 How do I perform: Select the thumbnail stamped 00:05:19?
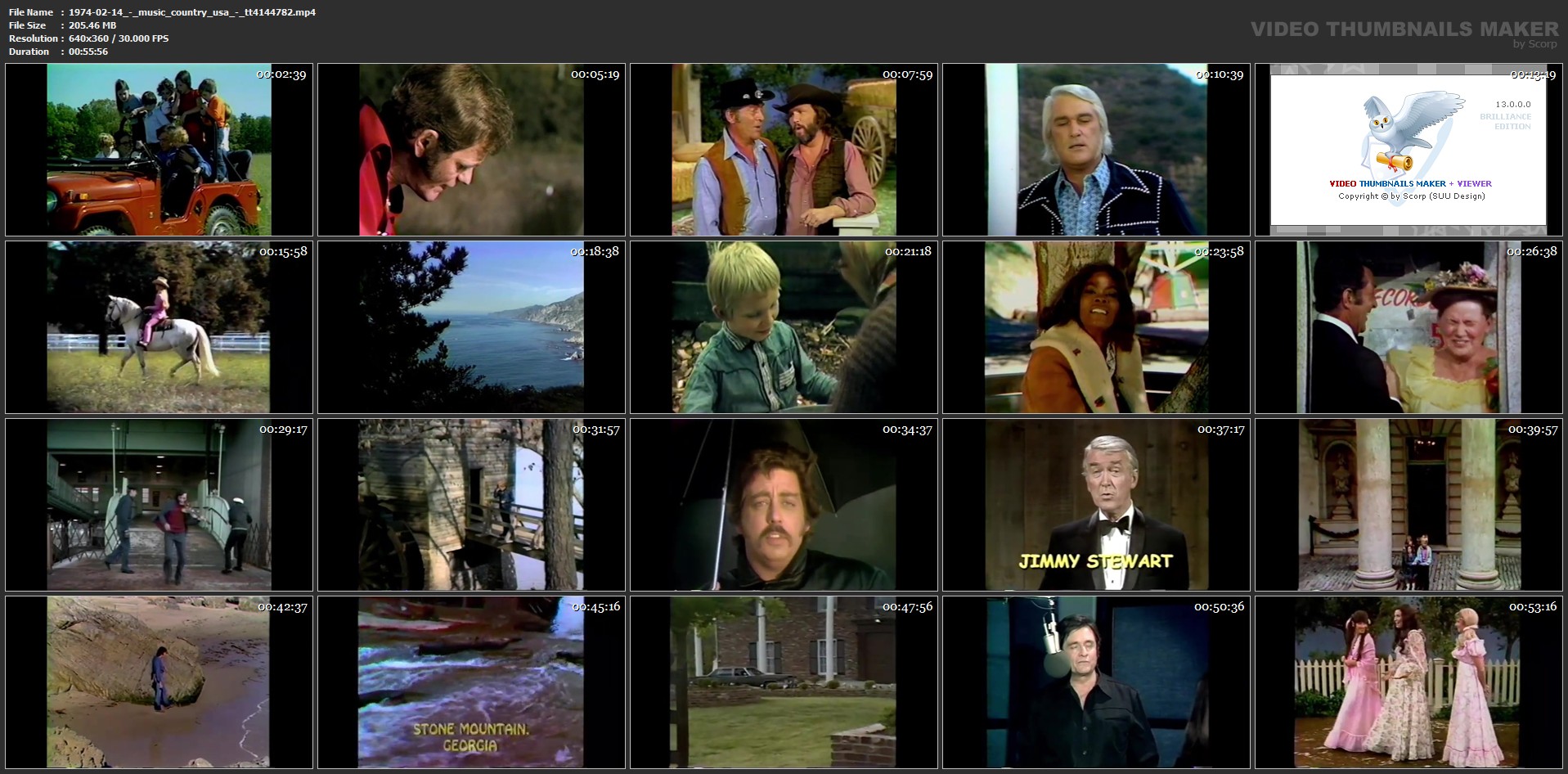471,150
